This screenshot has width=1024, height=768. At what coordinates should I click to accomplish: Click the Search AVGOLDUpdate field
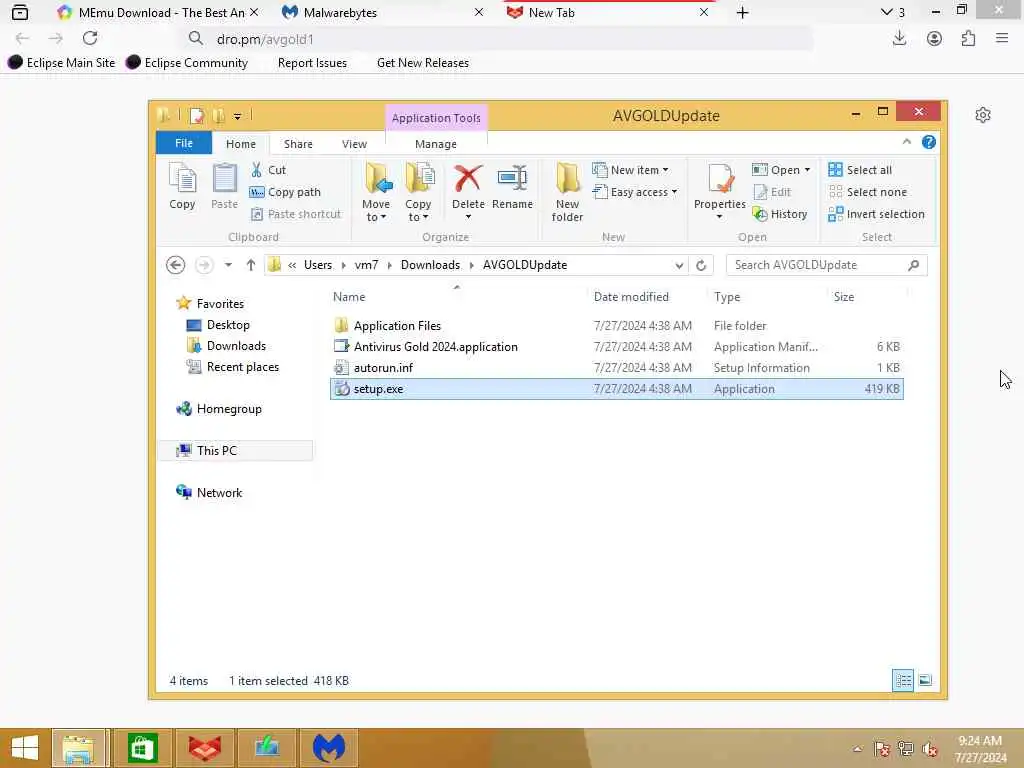[x=826, y=265]
